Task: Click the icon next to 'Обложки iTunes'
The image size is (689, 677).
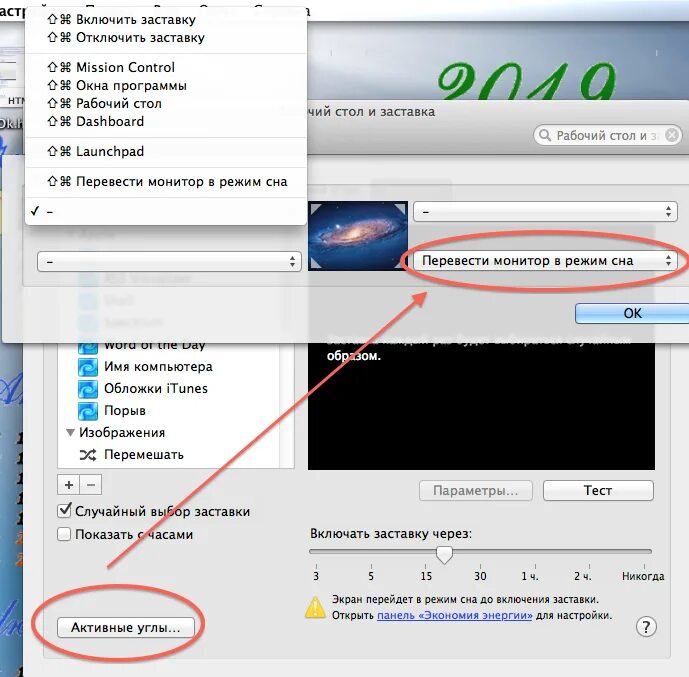Action: pyautogui.click(x=88, y=389)
